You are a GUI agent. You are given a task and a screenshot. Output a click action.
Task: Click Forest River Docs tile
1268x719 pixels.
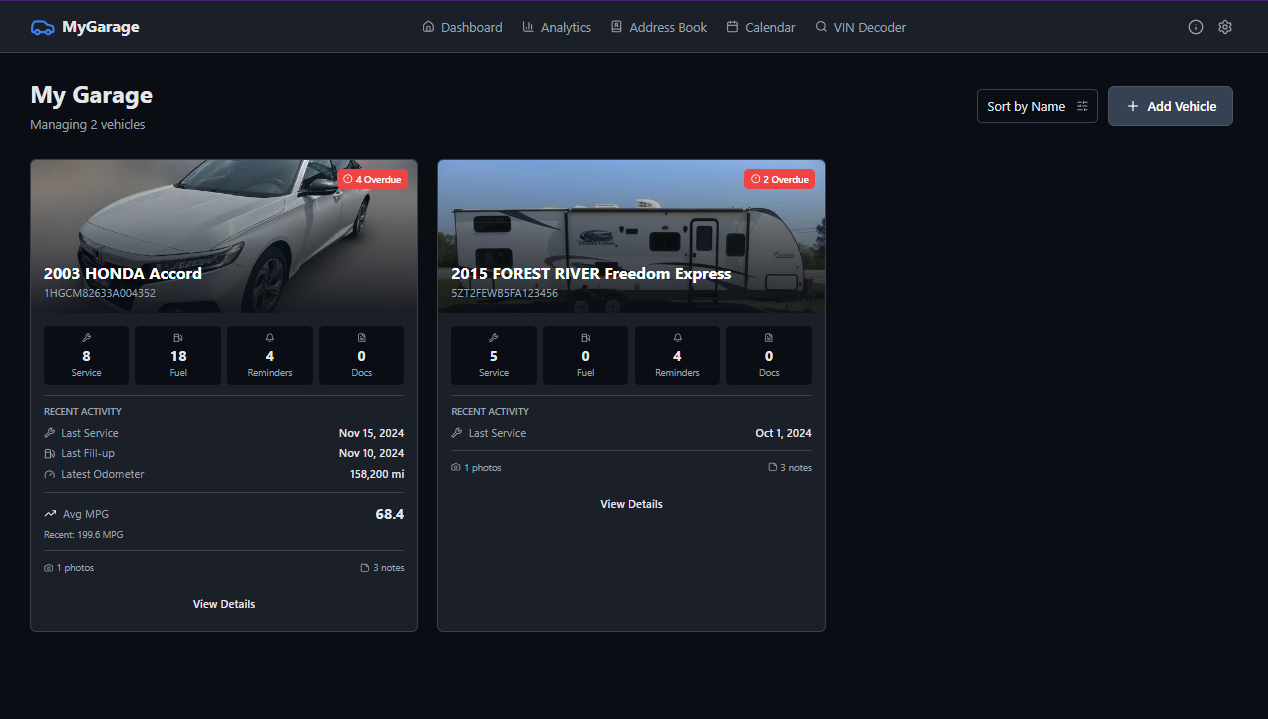pos(768,355)
